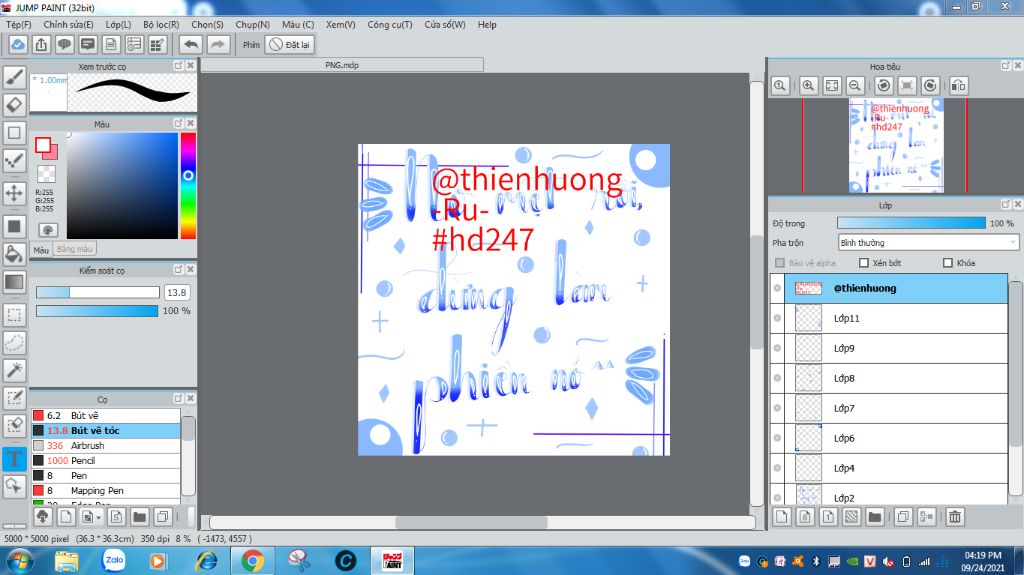Image resolution: width=1024 pixels, height=575 pixels.
Task: Click the brush size slider
Action: 97,292
